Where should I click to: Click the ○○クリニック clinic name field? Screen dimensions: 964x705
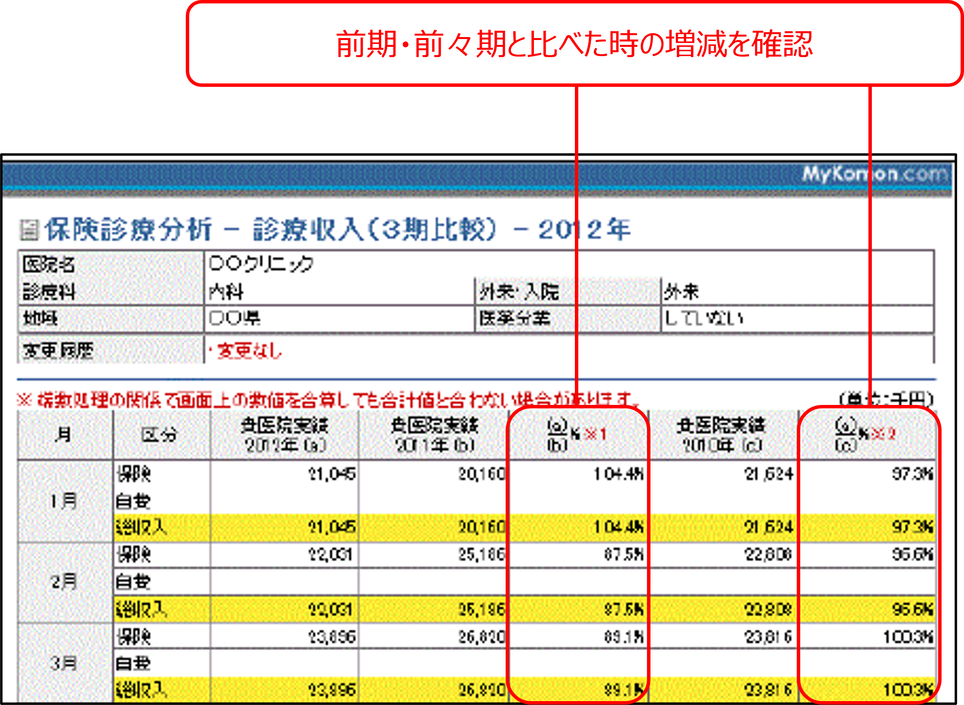[262, 265]
